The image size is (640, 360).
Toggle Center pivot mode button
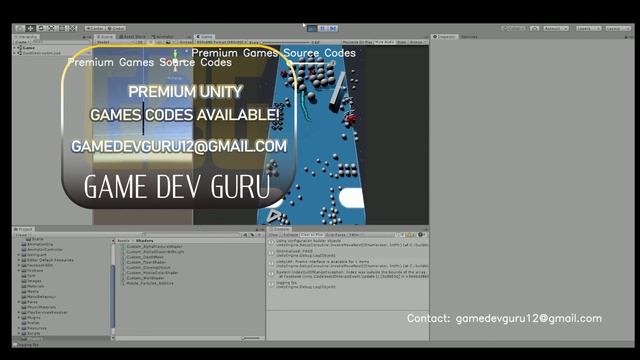[x=95, y=29]
